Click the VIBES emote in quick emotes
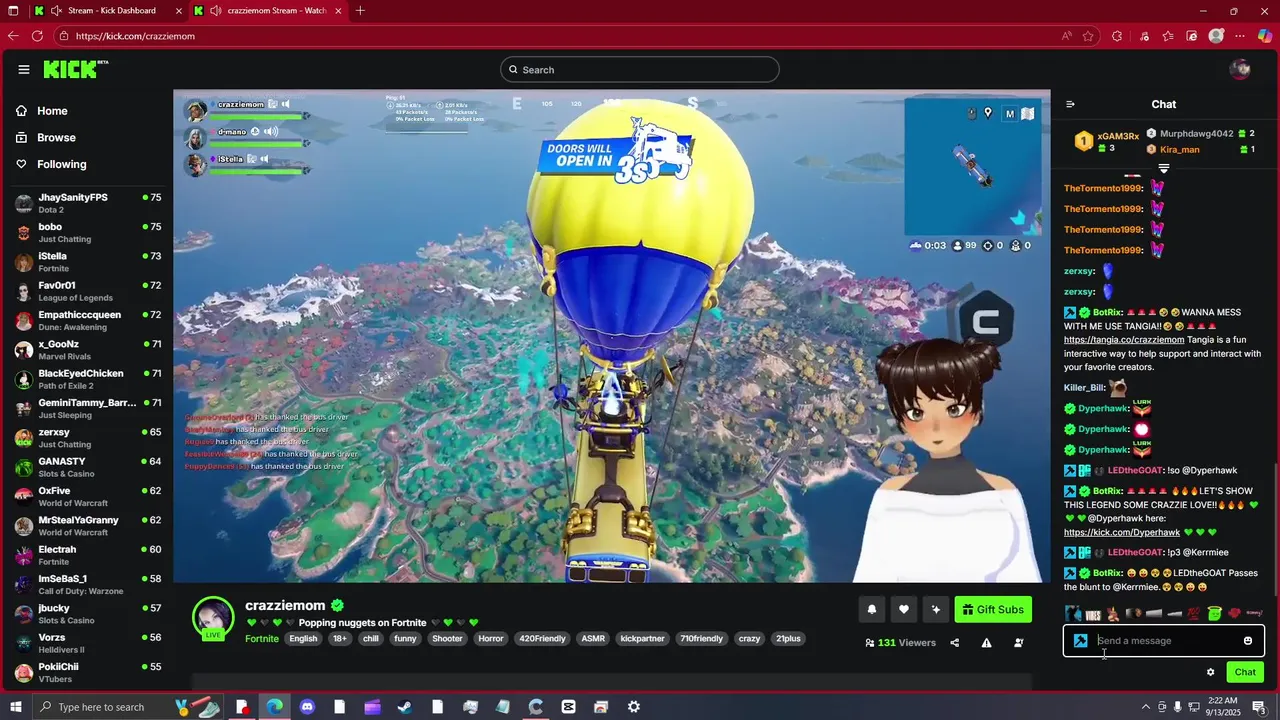Image resolution: width=1280 pixels, height=720 pixels. tap(1093, 613)
